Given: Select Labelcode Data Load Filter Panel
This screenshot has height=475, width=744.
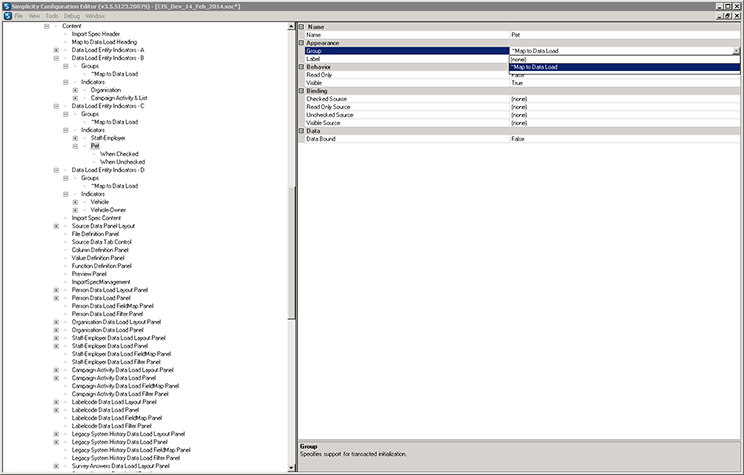Looking at the screenshot, I should tap(112, 426).
